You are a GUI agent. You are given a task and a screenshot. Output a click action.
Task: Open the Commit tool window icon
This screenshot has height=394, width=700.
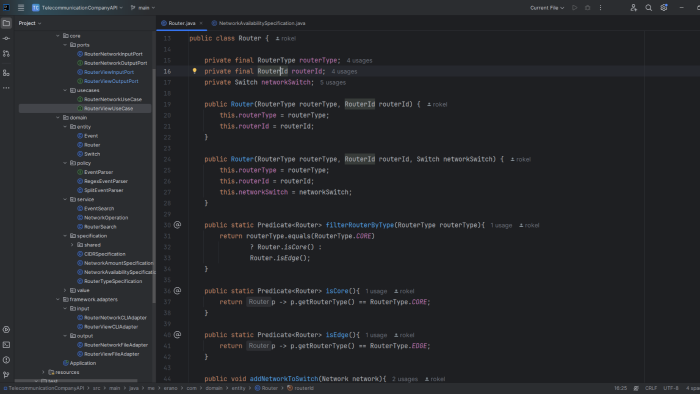[6, 38]
